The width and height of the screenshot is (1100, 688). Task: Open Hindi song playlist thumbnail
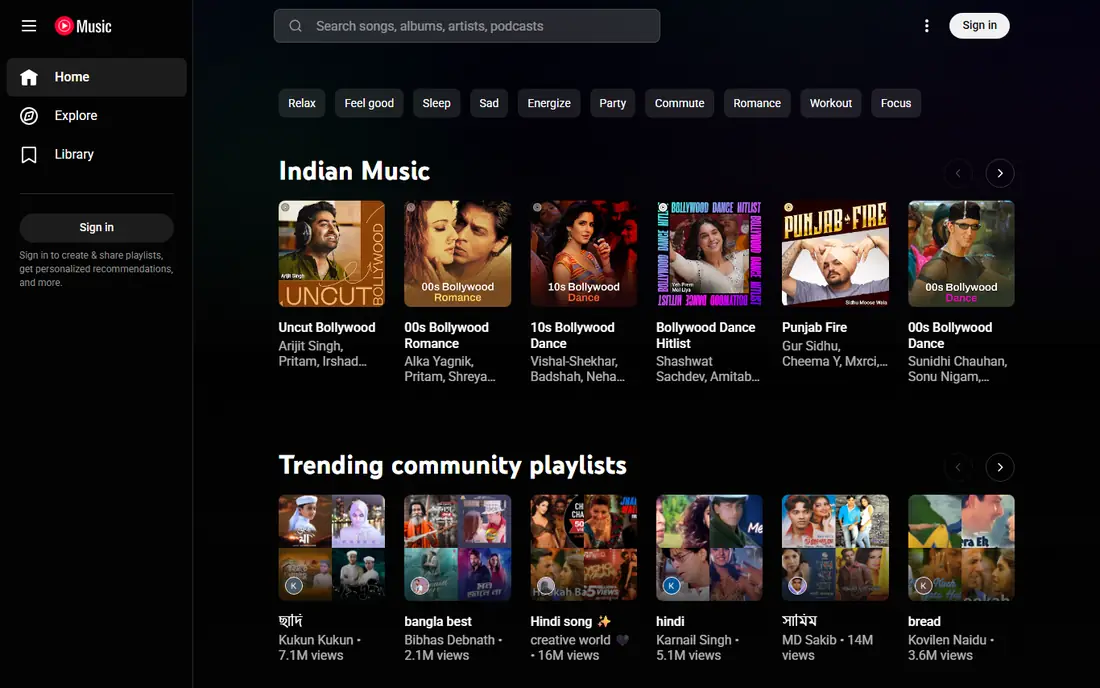click(584, 548)
